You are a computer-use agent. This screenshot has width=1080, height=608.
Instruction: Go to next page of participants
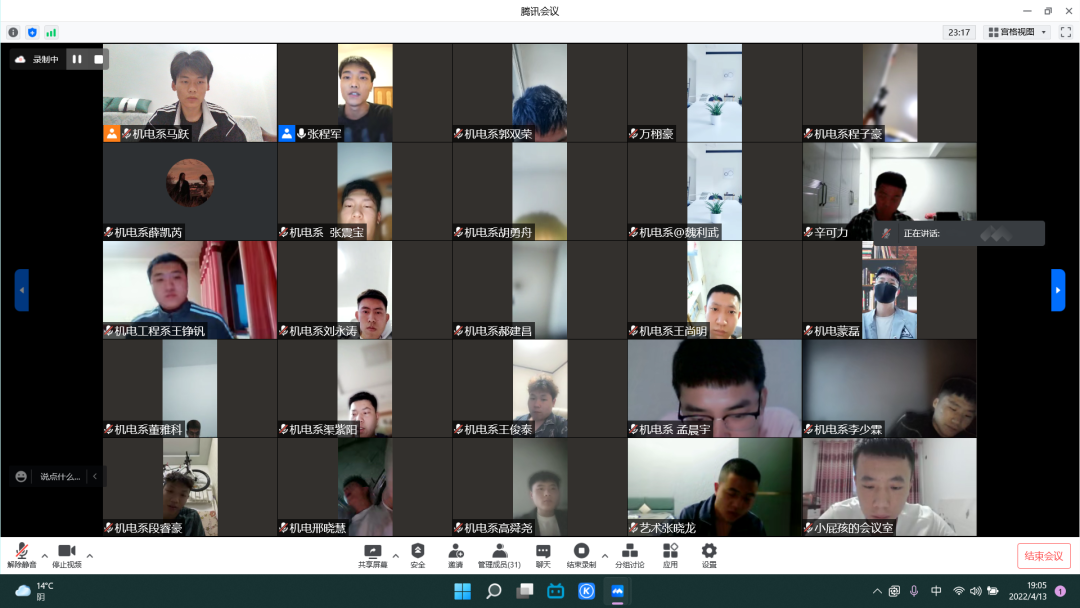click(1058, 290)
